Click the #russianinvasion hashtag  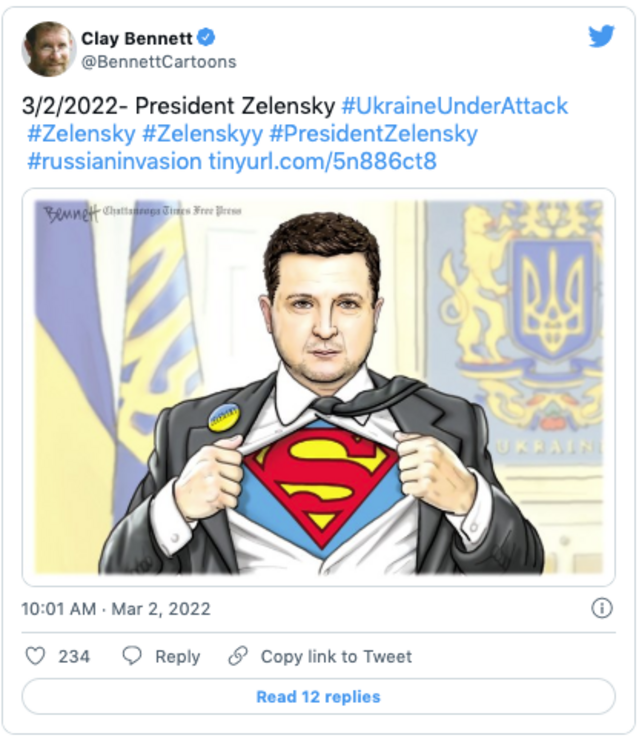(113, 161)
